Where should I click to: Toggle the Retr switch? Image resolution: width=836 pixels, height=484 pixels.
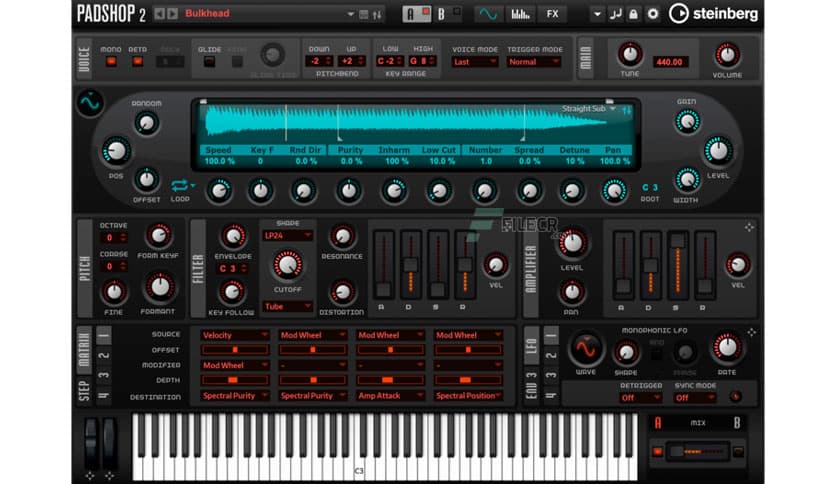coord(137,61)
